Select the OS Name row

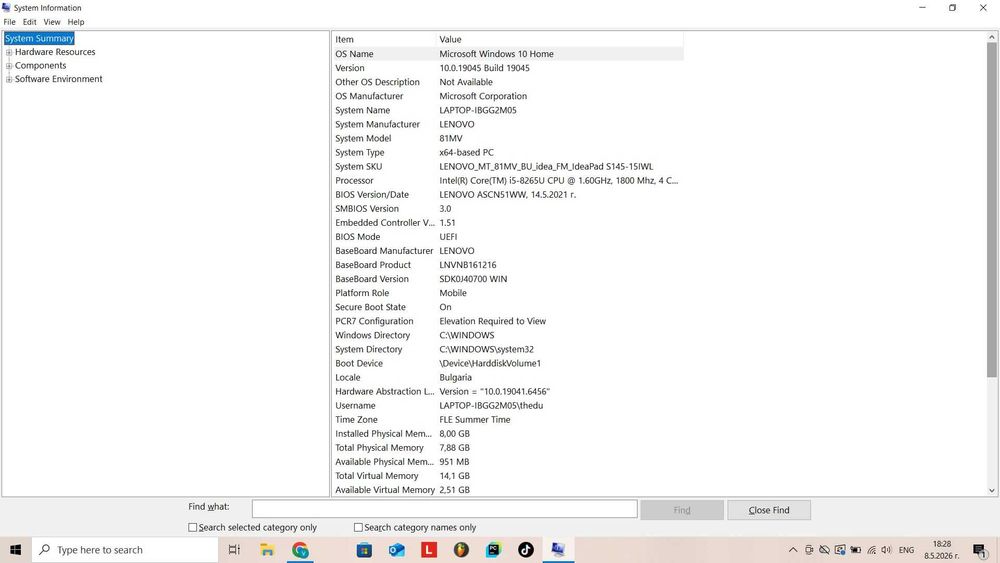click(x=508, y=54)
